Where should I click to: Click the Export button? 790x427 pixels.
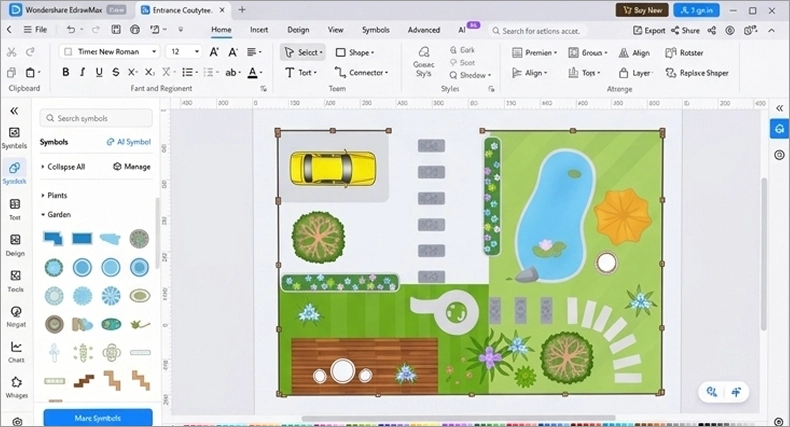click(649, 30)
